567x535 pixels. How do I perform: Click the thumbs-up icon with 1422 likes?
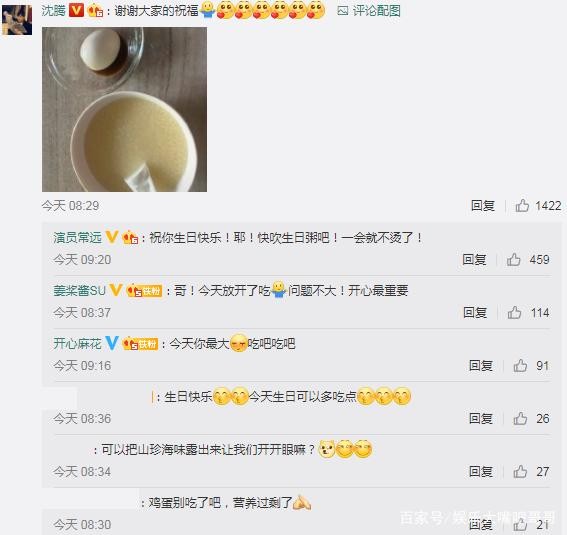pyautogui.click(x=522, y=205)
